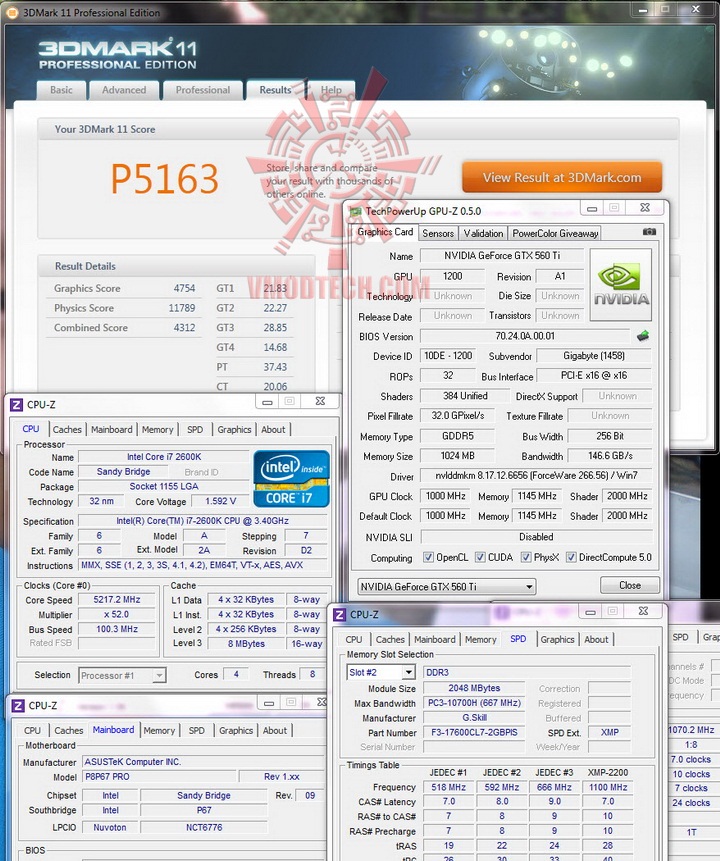Open Graphics tab in CPU-Z SPD window

tap(557, 639)
